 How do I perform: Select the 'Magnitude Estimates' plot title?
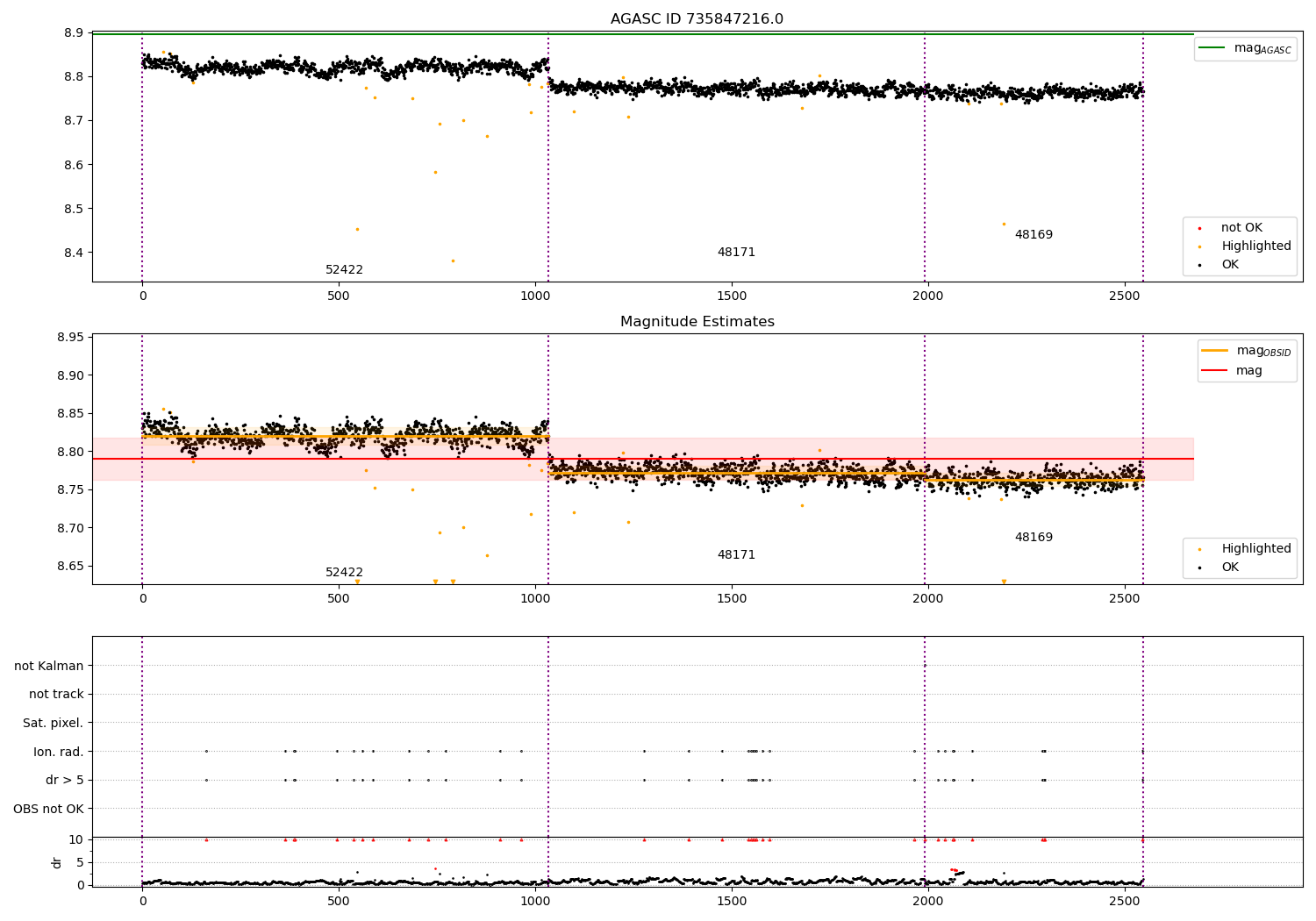click(x=697, y=322)
